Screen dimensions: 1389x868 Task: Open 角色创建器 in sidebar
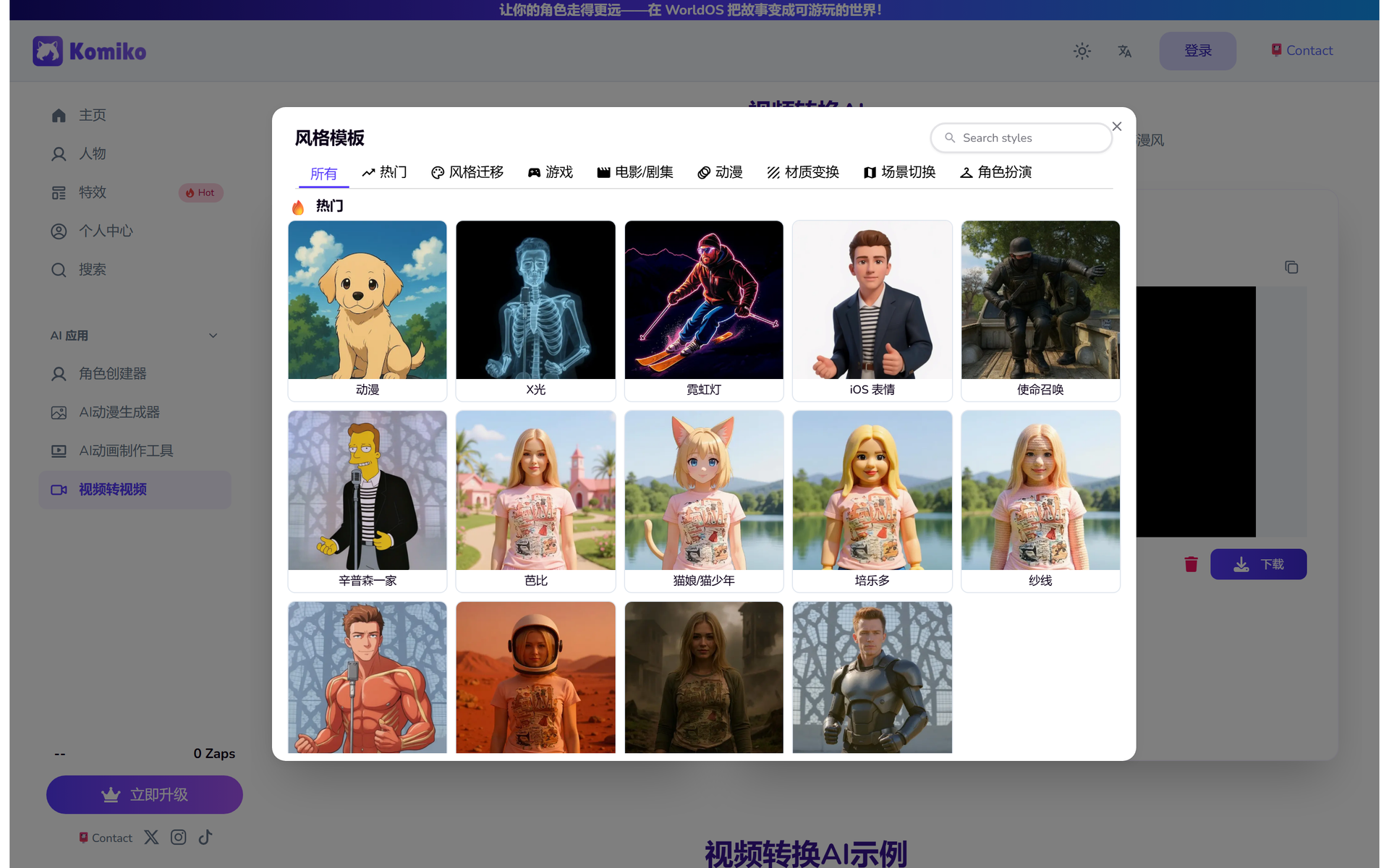click(135, 373)
